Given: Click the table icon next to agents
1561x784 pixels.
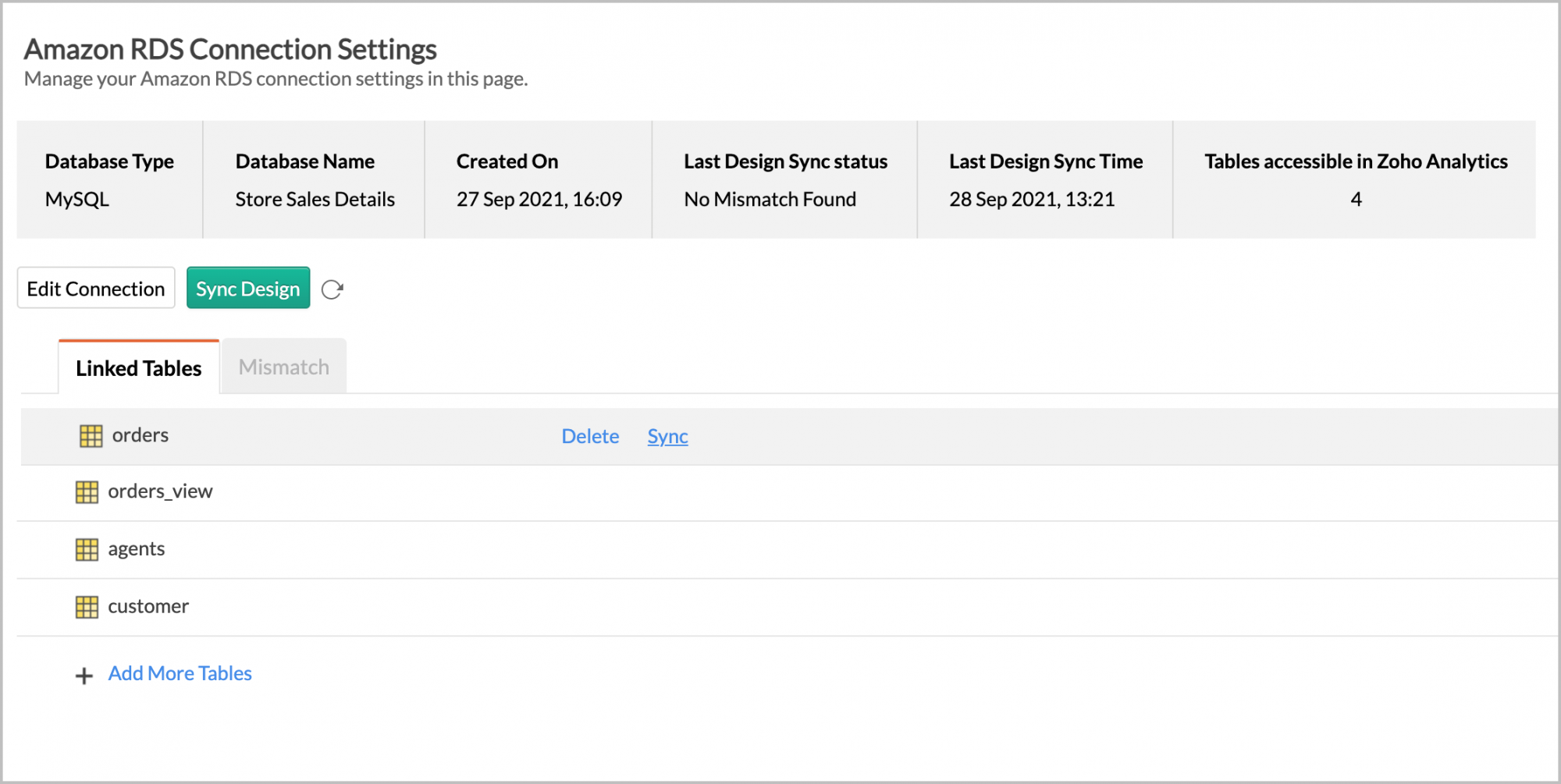Looking at the screenshot, I should tap(87, 550).
